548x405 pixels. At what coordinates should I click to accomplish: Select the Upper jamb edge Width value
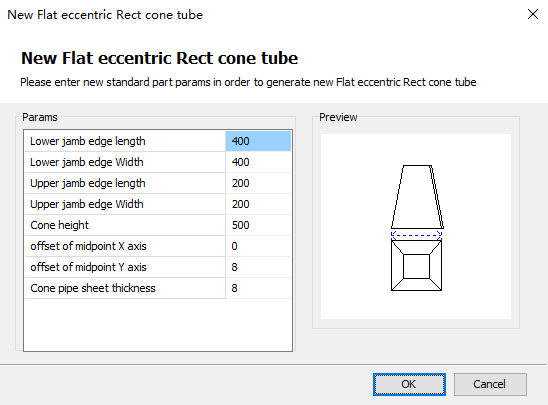point(258,204)
